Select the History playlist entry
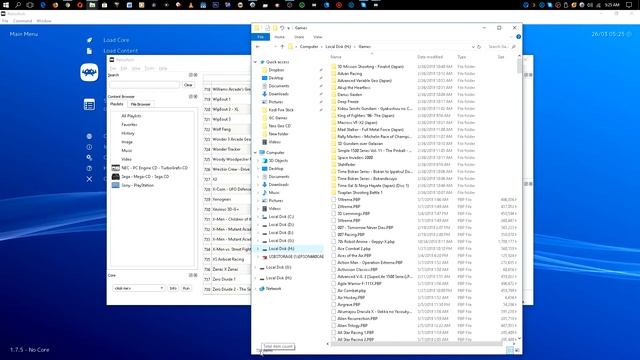This screenshot has height=360, width=640. [128, 133]
